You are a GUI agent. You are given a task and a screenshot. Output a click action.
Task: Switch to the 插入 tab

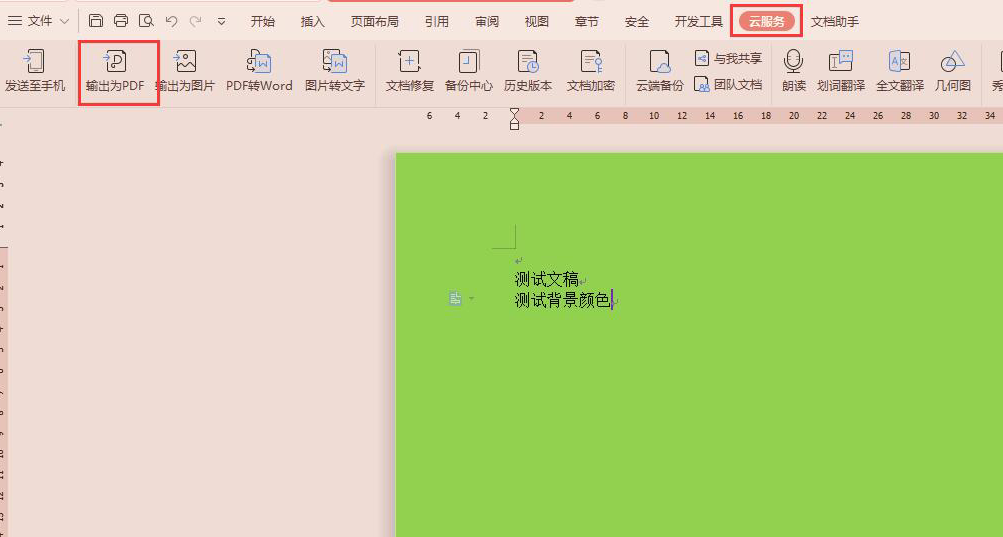(x=312, y=21)
